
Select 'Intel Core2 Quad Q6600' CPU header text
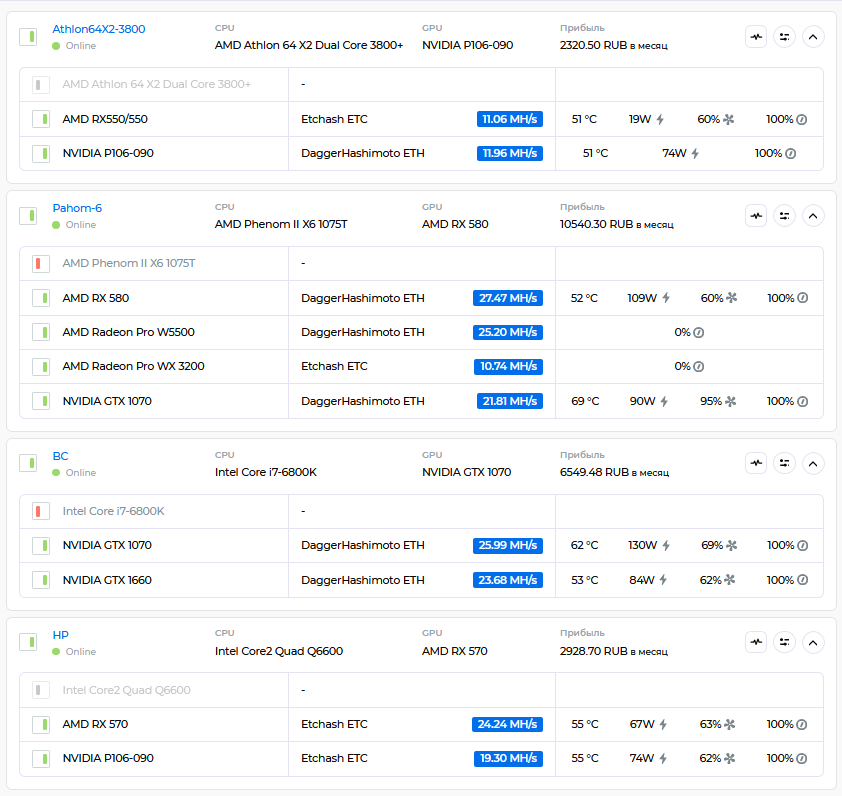click(x=279, y=652)
